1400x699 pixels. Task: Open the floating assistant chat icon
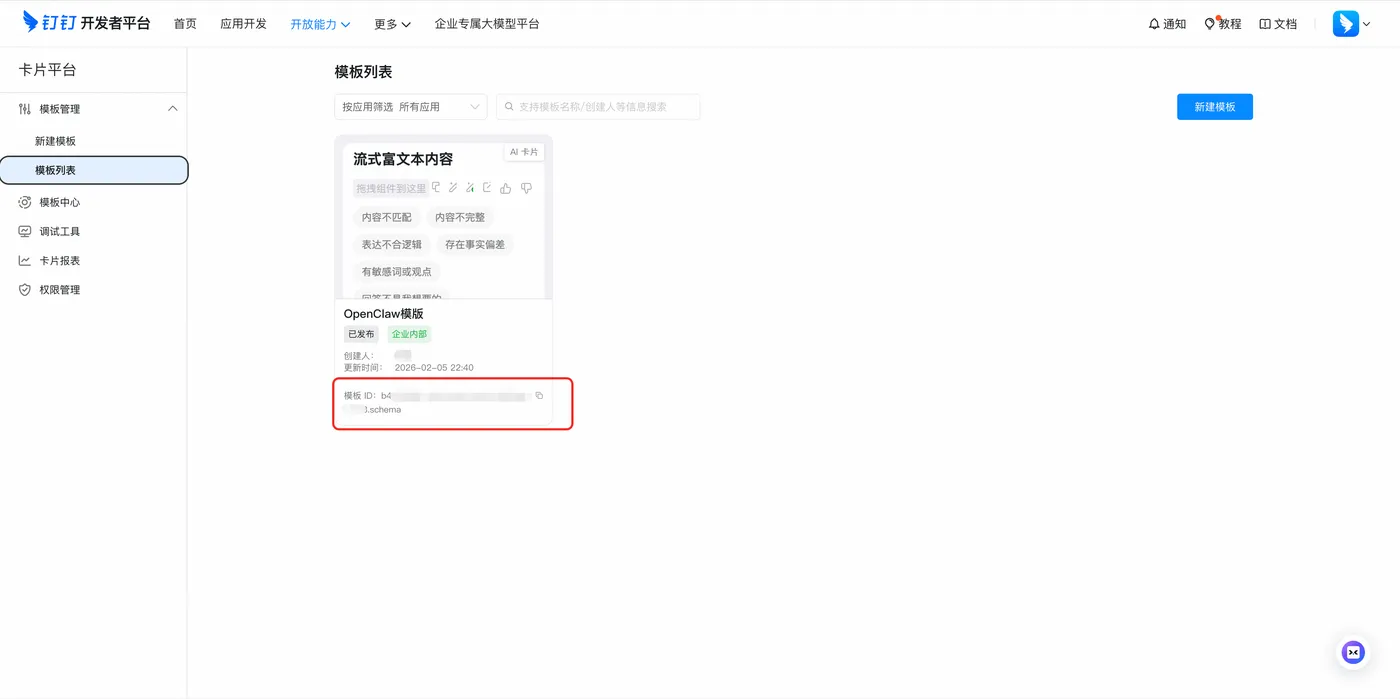click(x=1353, y=652)
